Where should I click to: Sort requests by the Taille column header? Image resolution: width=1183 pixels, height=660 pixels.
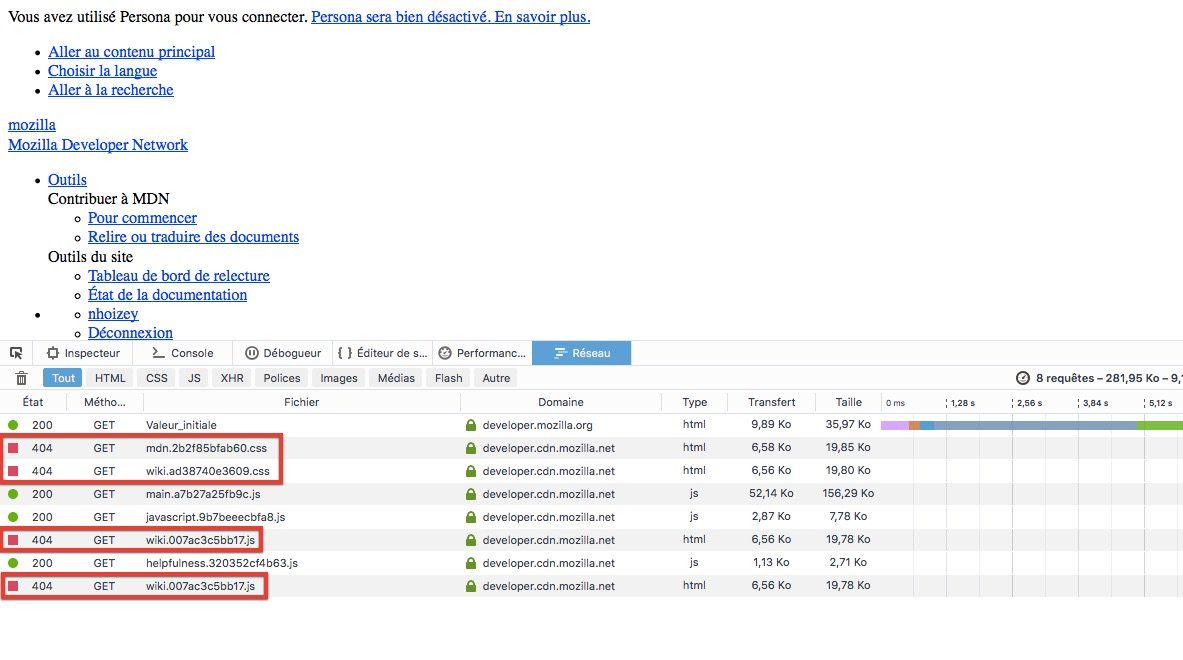click(848, 402)
